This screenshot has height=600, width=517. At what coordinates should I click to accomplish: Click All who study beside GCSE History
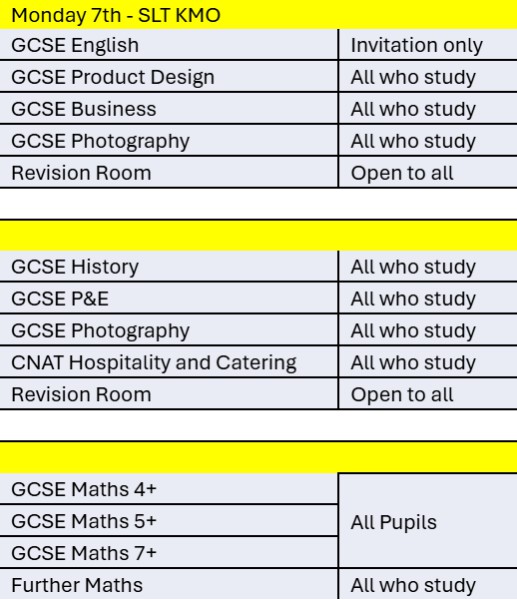(x=428, y=266)
